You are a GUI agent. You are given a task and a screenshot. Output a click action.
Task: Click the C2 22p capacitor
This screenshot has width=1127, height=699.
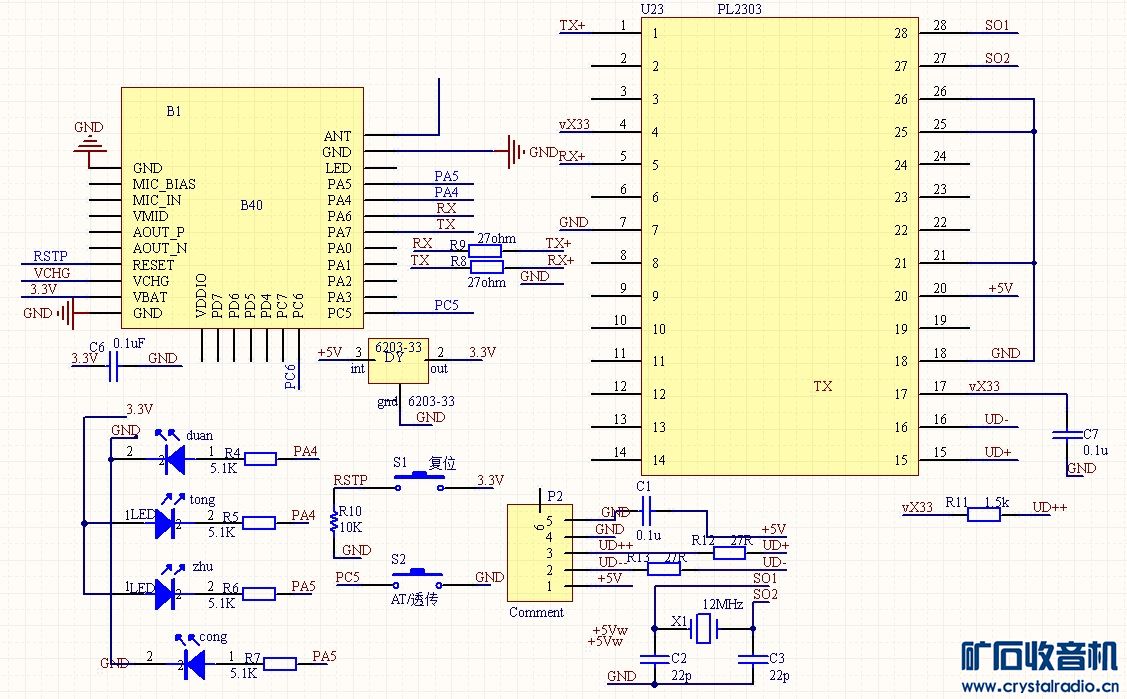(654, 659)
